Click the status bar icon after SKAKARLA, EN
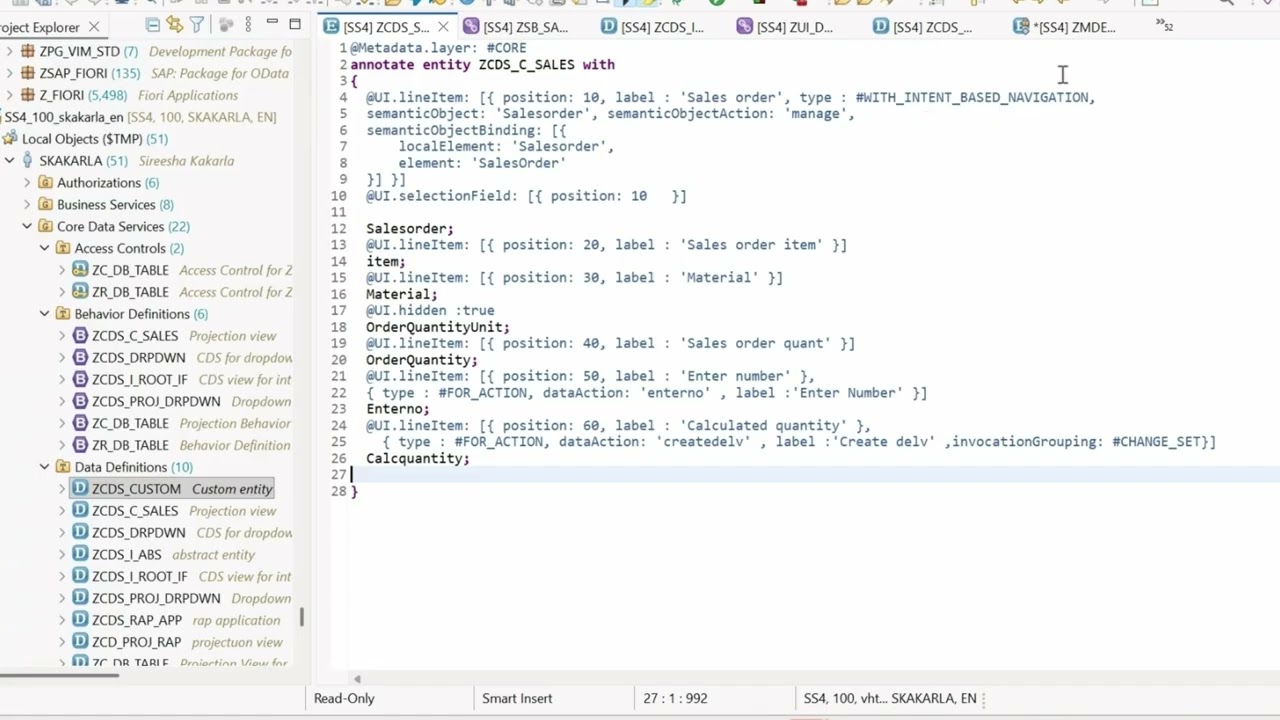Image resolution: width=1280 pixels, height=720 pixels. click(985, 698)
